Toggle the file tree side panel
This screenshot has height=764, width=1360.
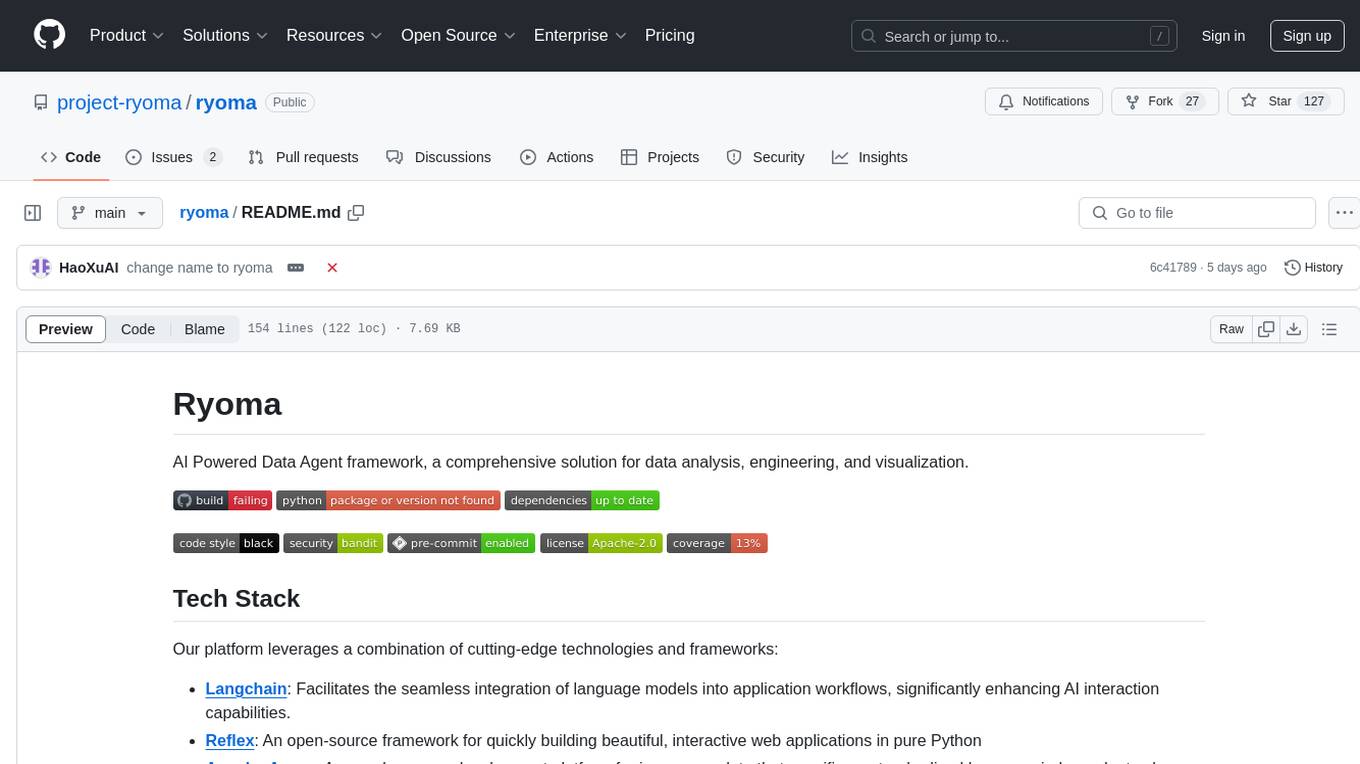pyautogui.click(x=33, y=213)
